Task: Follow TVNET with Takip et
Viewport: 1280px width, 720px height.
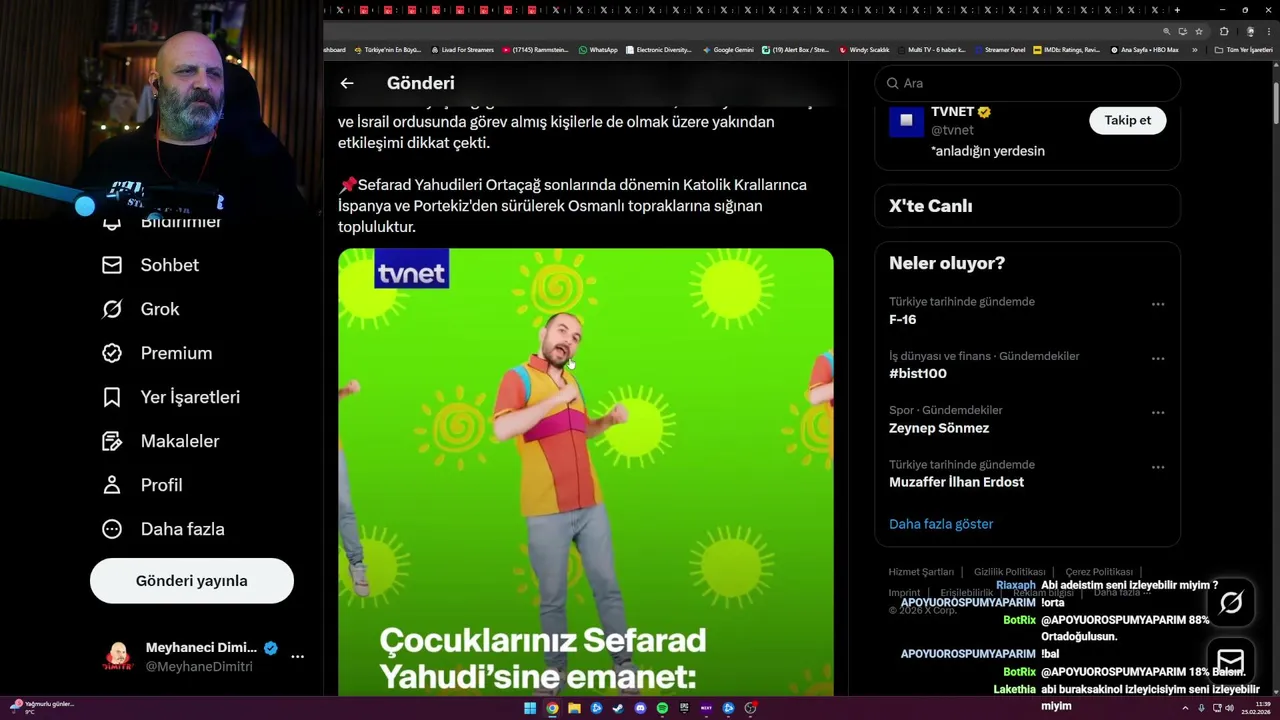Action: (1127, 120)
